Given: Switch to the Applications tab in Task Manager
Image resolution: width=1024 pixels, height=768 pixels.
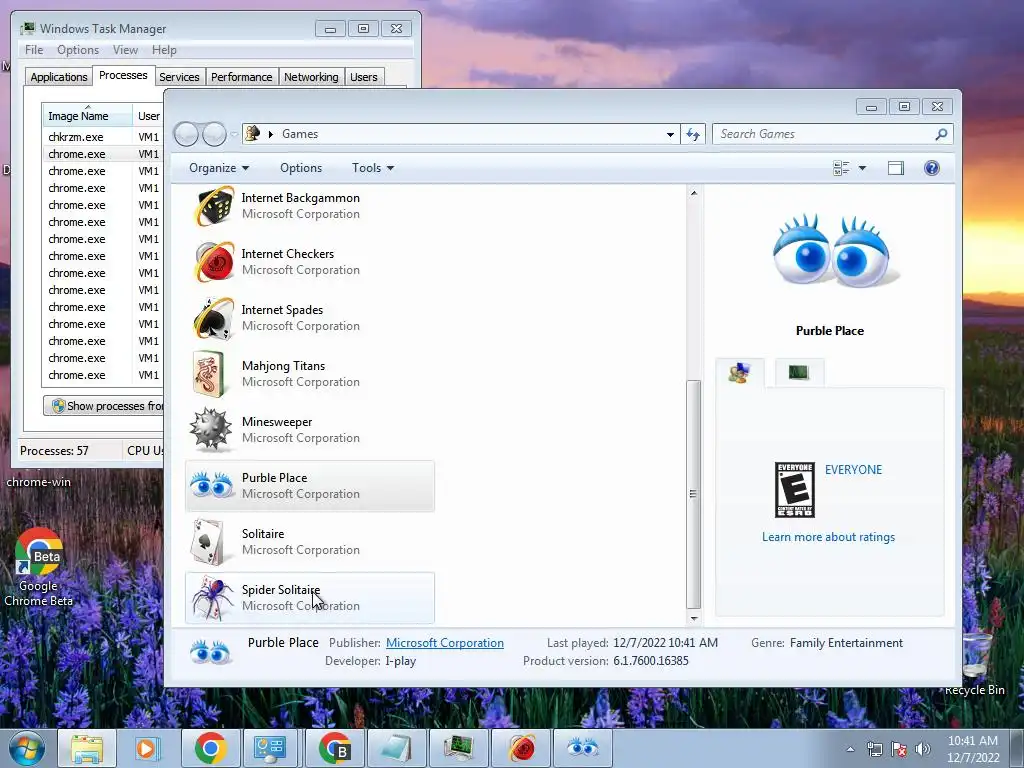Looking at the screenshot, I should (59, 77).
